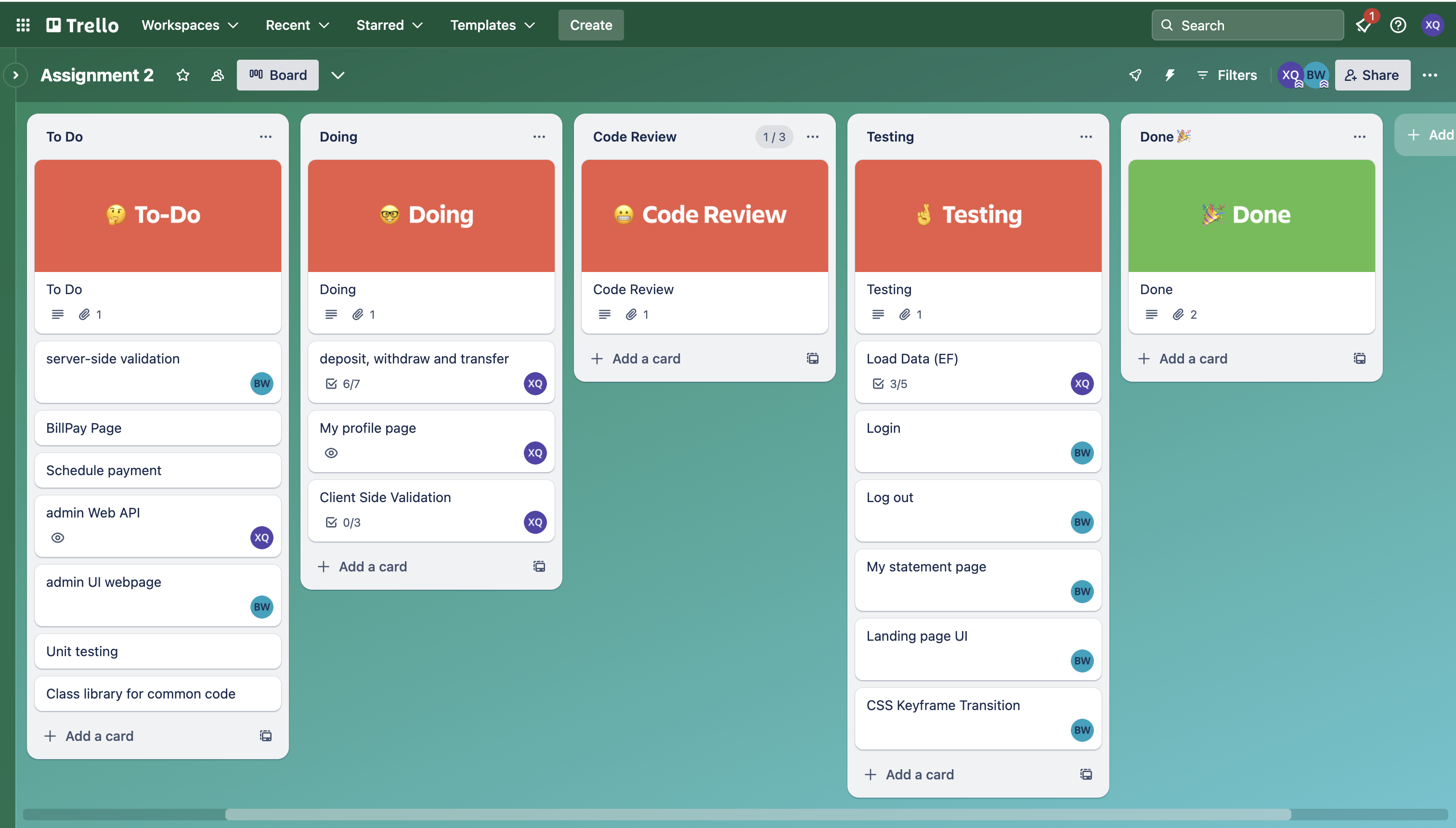This screenshot has width=1456, height=828.
Task: Open To Do list actions menu
Action: coord(266,137)
